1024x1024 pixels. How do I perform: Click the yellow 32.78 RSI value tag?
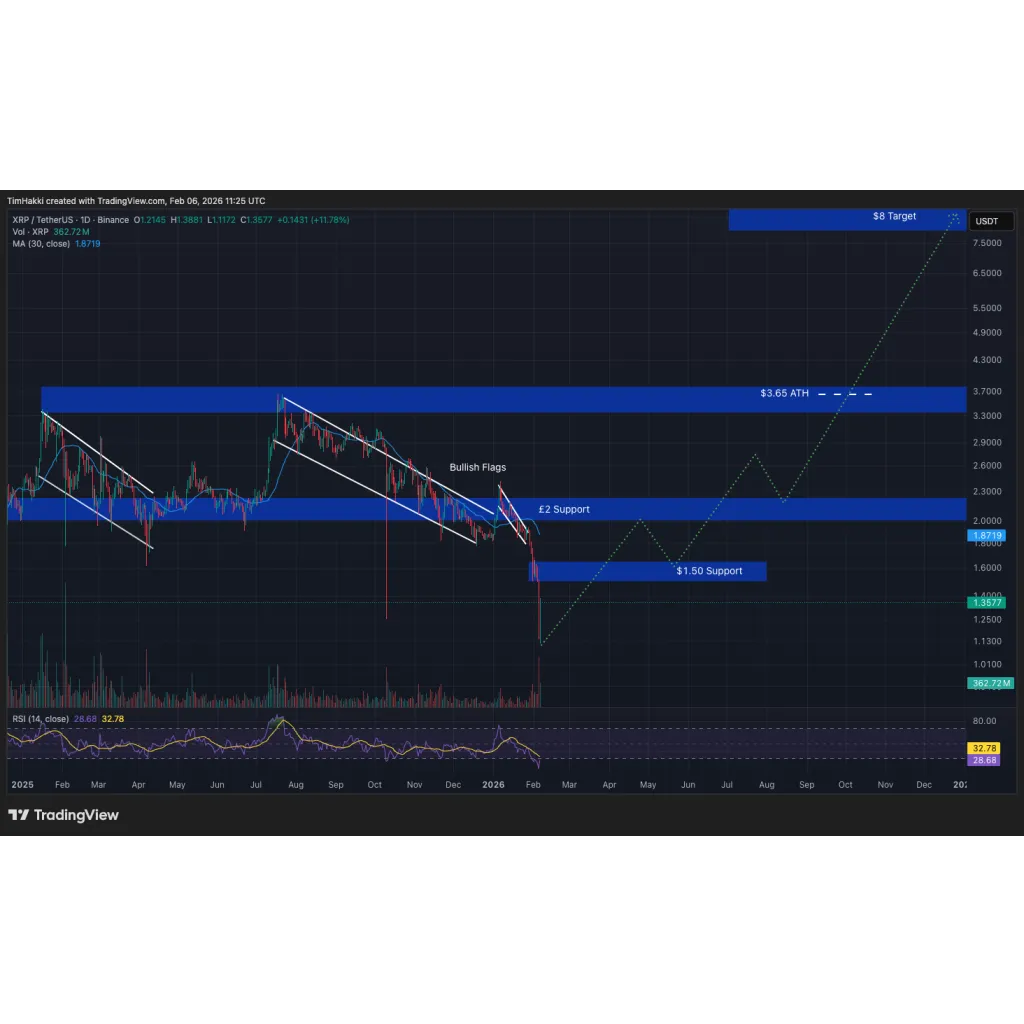(x=984, y=748)
